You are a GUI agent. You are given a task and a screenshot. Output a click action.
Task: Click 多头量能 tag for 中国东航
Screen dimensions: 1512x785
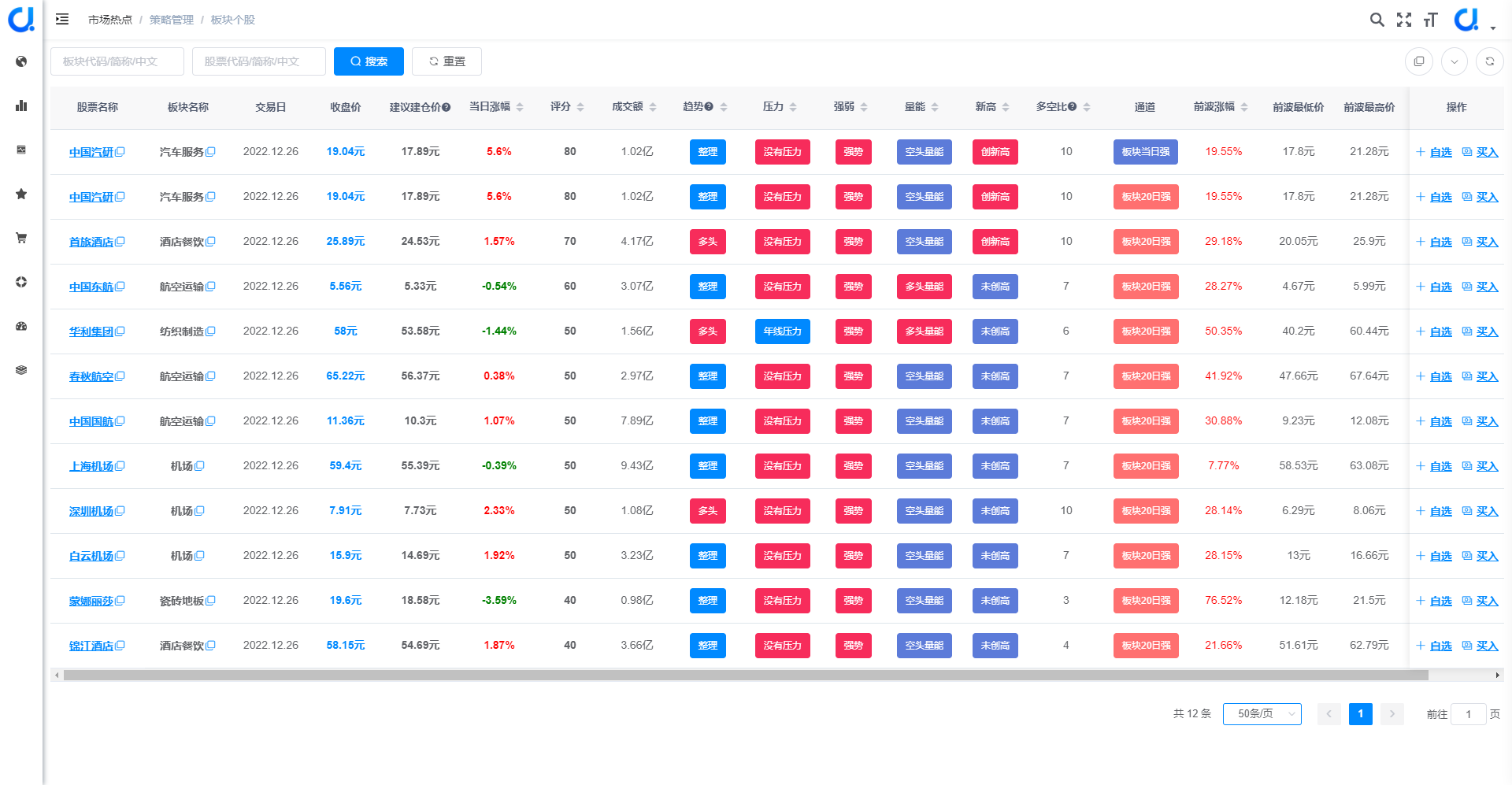pos(924,287)
